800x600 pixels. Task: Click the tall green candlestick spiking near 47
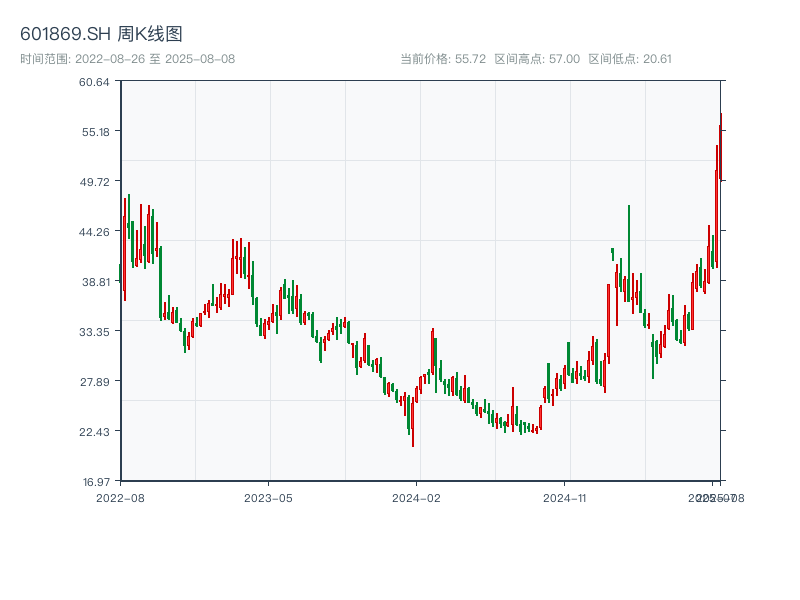[x=629, y=253]
